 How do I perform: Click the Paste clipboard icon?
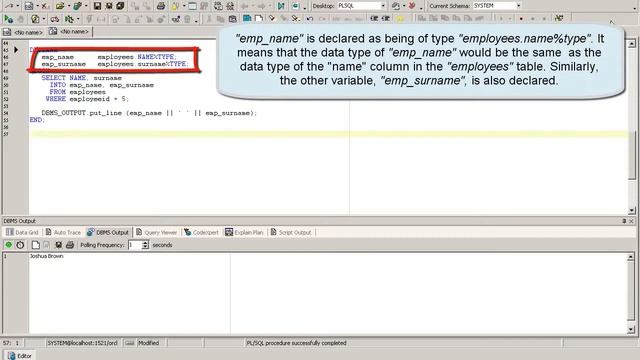(x=232, y=19)
